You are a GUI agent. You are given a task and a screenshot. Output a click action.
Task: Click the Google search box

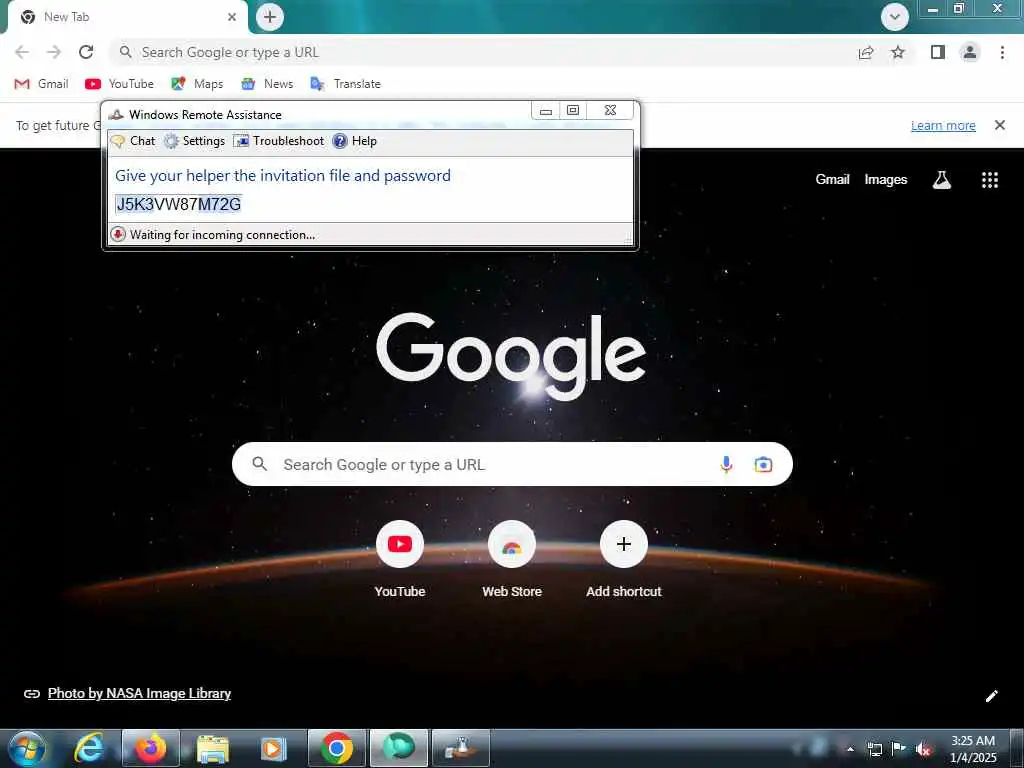[512, 464]
